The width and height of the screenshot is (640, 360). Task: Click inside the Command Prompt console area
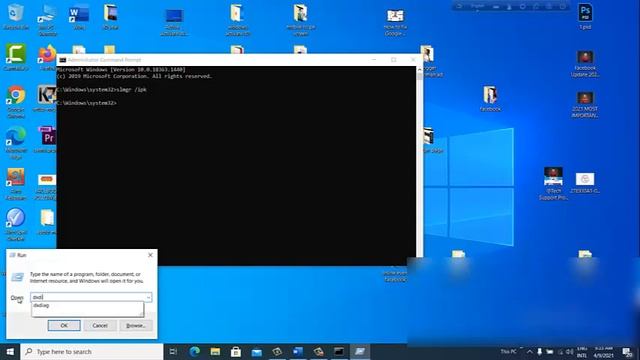pyautogui.click(x=236, y=165)
